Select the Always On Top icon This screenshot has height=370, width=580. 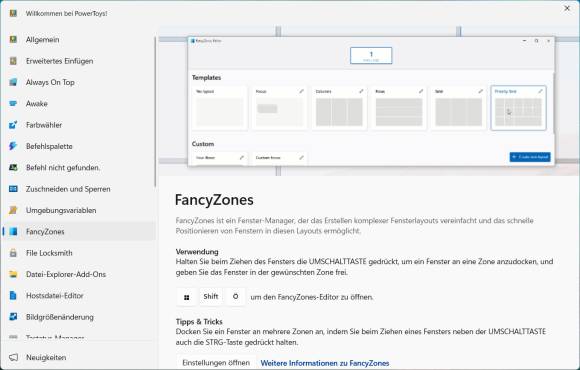pyautogui.click(x=13, y=82)
